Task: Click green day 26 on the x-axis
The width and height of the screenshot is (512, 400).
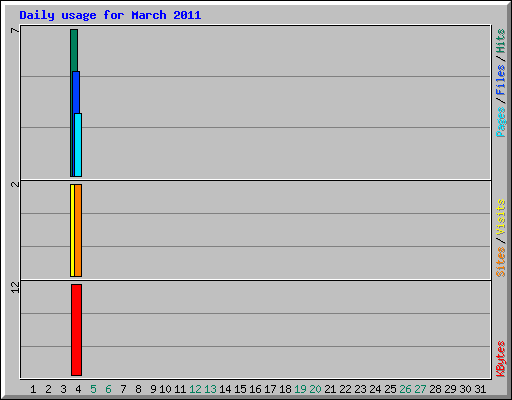Action: [405, 389]
